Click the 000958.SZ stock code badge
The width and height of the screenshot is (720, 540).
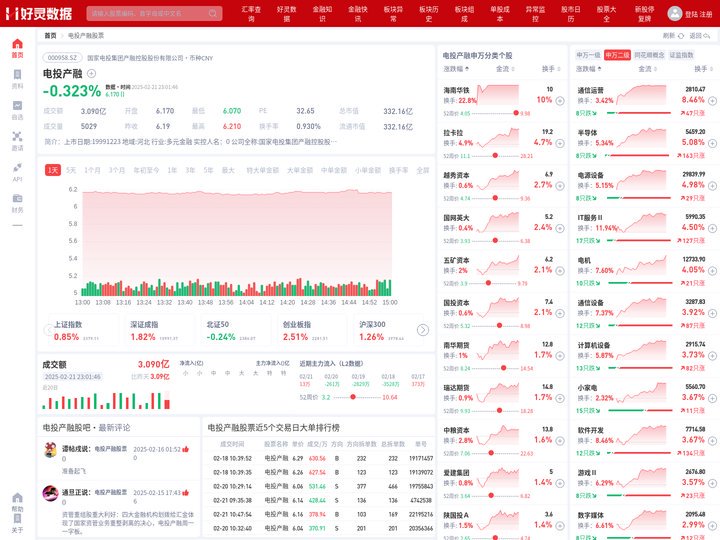pos(62,58)
